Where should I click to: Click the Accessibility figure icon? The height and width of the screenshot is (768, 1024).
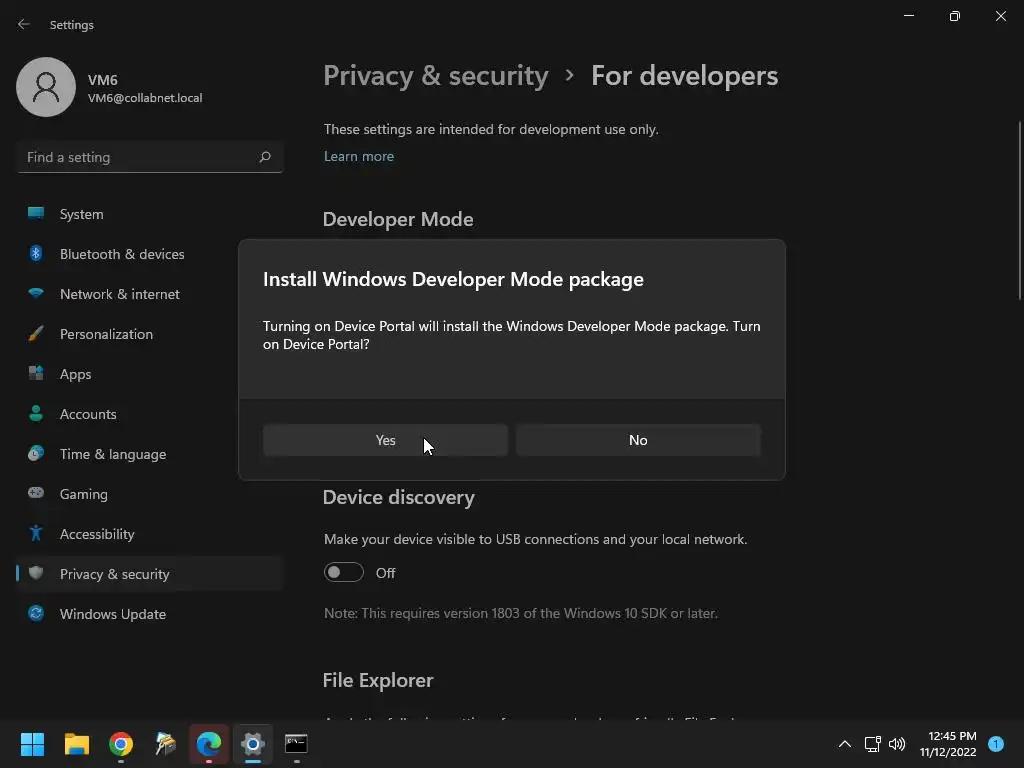36,534
